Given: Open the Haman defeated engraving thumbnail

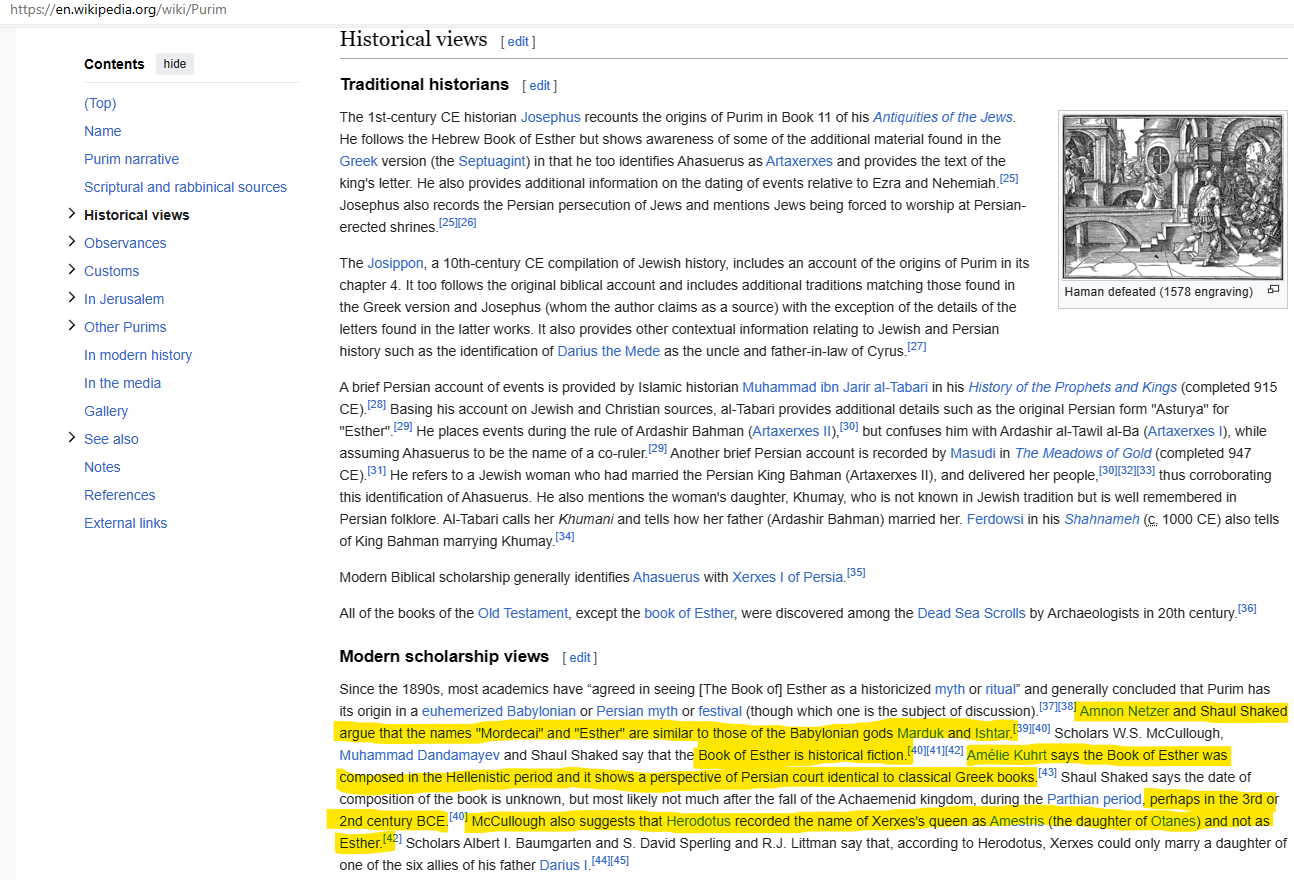Looking at the screenshot, I should [1171, 197].
